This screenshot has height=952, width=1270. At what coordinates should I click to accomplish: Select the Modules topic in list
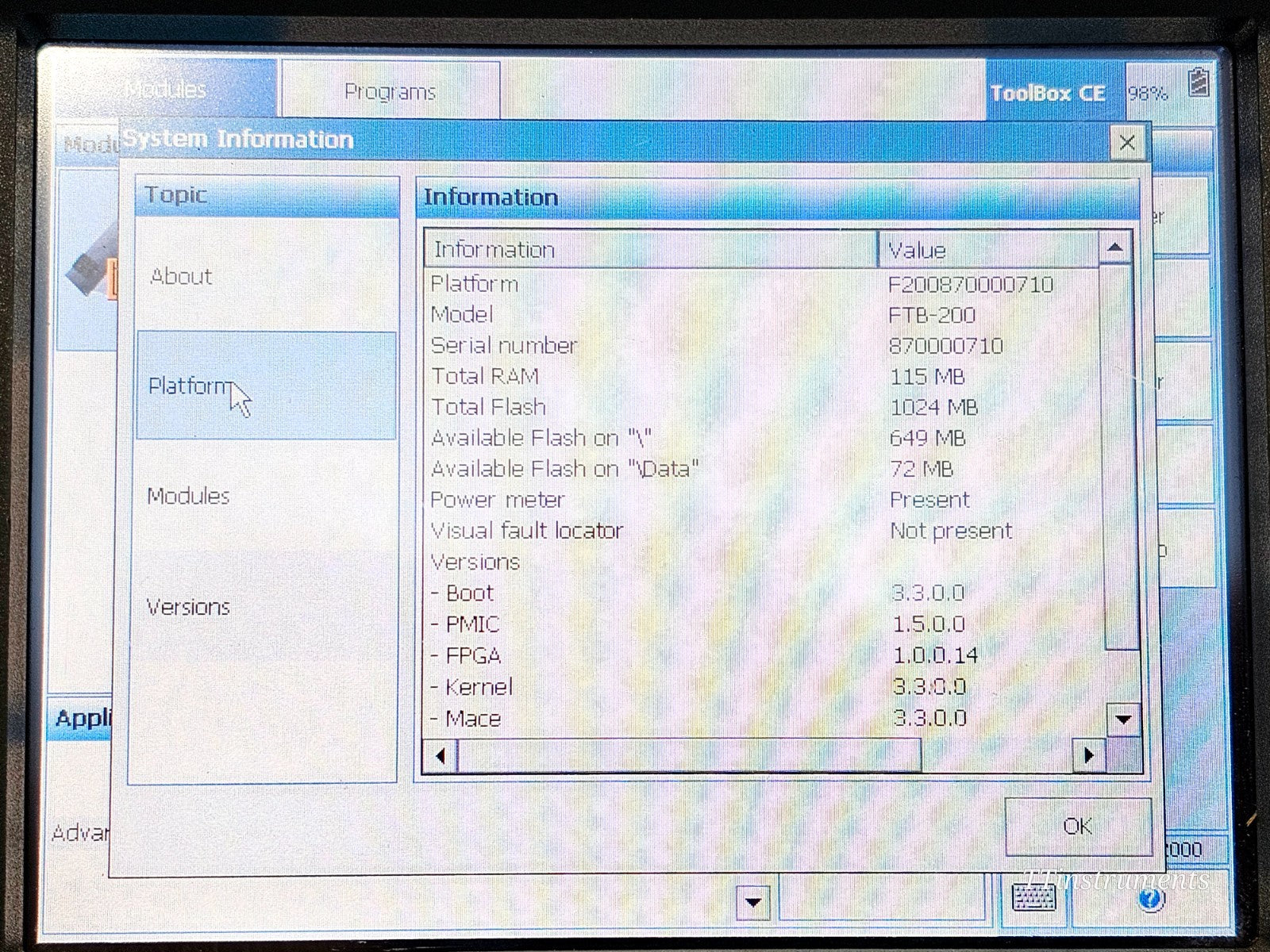click(266, 496)
